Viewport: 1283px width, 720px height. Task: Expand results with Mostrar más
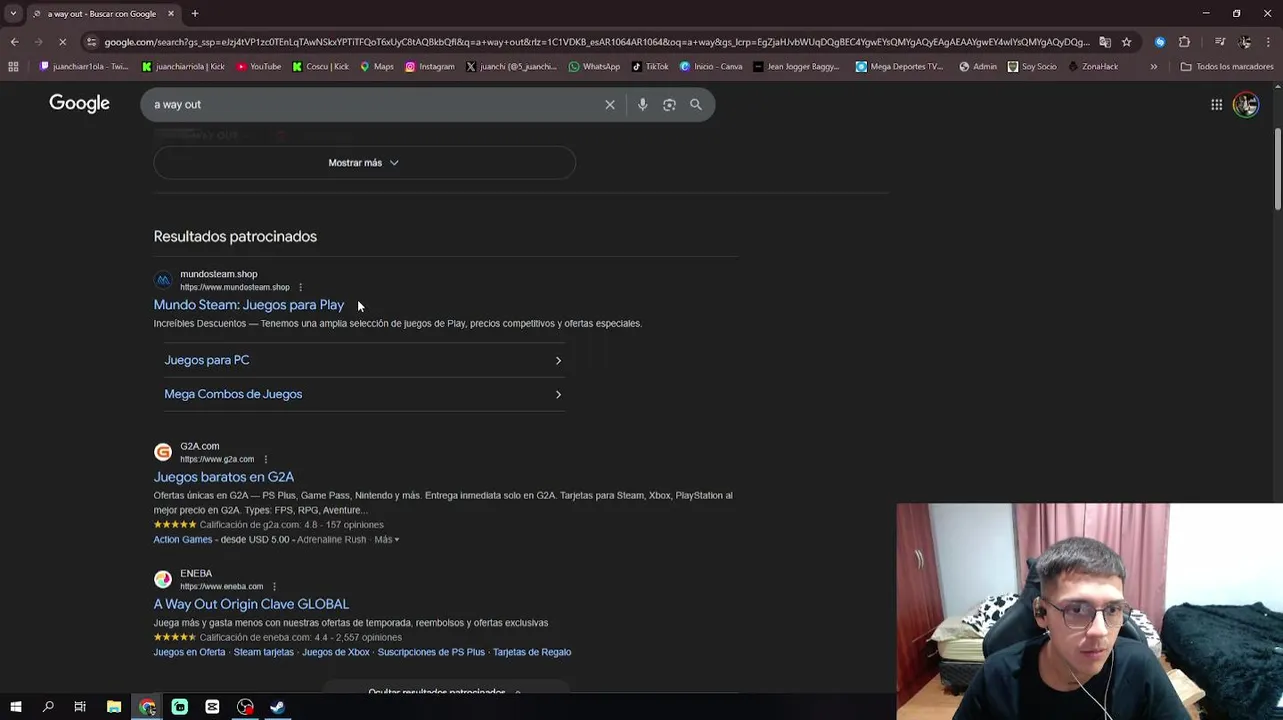364,163
